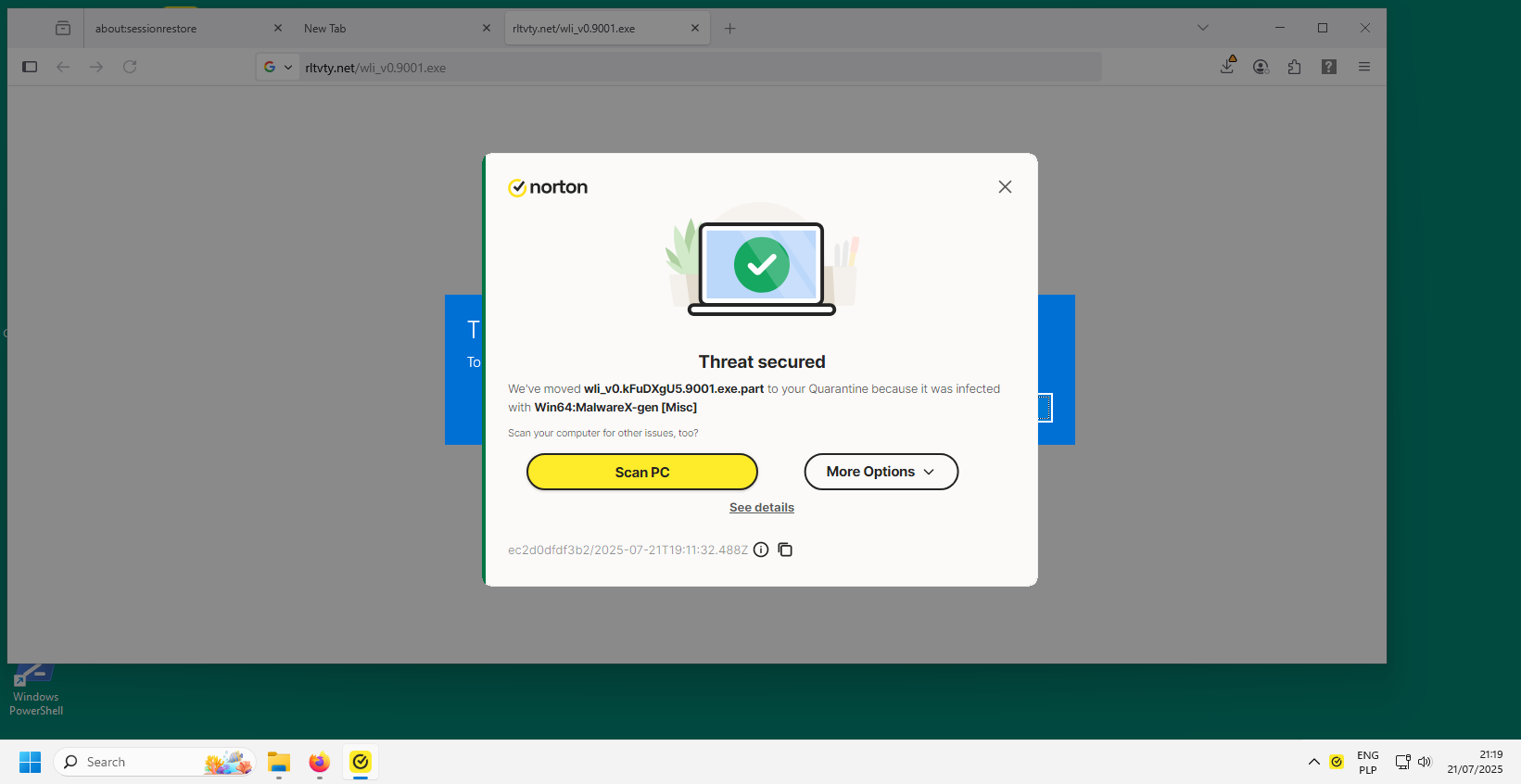Image resolution: width=1521 pixels, height=784 pixels.
Task: Open Firefox from the taskbar
Action: point(320,762)
